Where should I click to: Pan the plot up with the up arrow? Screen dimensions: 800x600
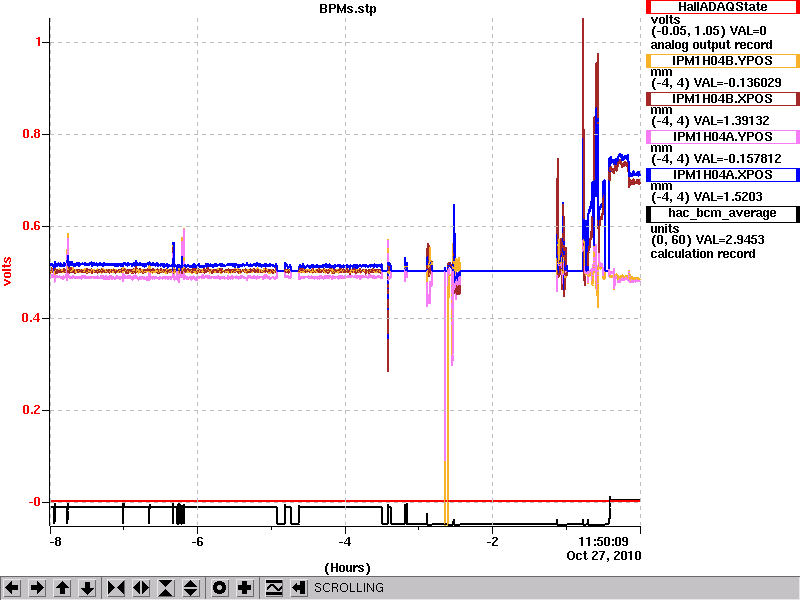click(62, 588)
